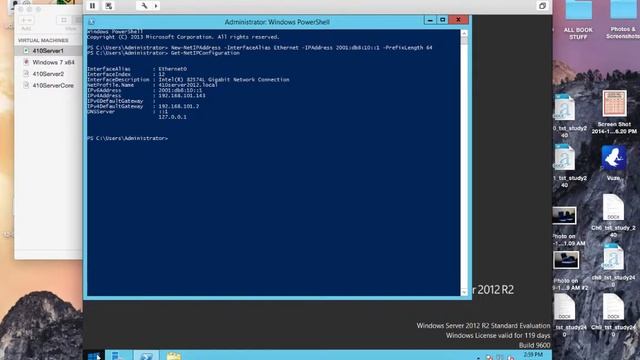Click the PowerShell scrollbar down arrow
Image resolution: width=640 pixels, height=360 pixels.
(x=464, y=291)
